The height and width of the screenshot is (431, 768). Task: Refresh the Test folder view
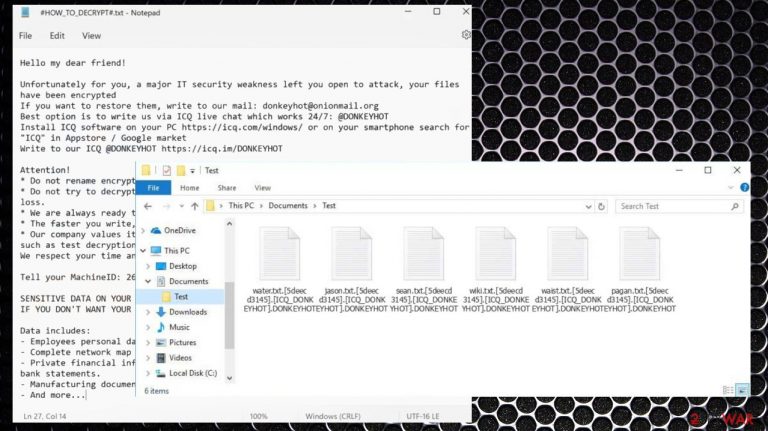pyautogui.click(x=601, y=207)
